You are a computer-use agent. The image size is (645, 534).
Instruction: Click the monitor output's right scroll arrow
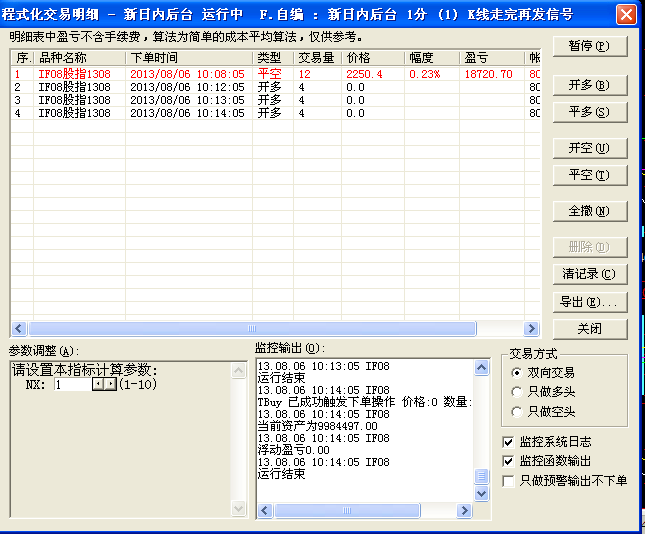[464, 511]
